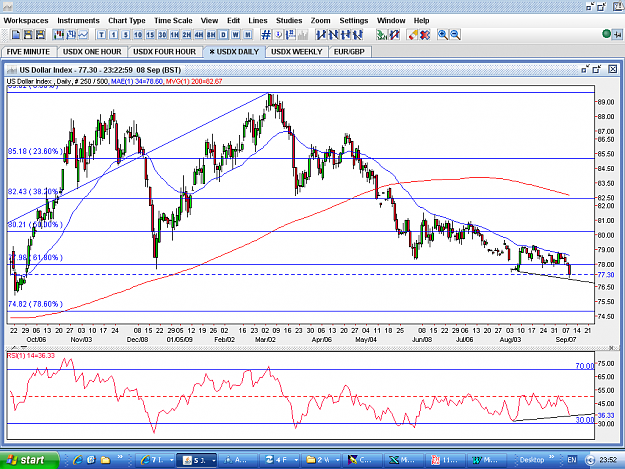Select the weekly W time scale button
Screen dimensions: 625x469
236,35
